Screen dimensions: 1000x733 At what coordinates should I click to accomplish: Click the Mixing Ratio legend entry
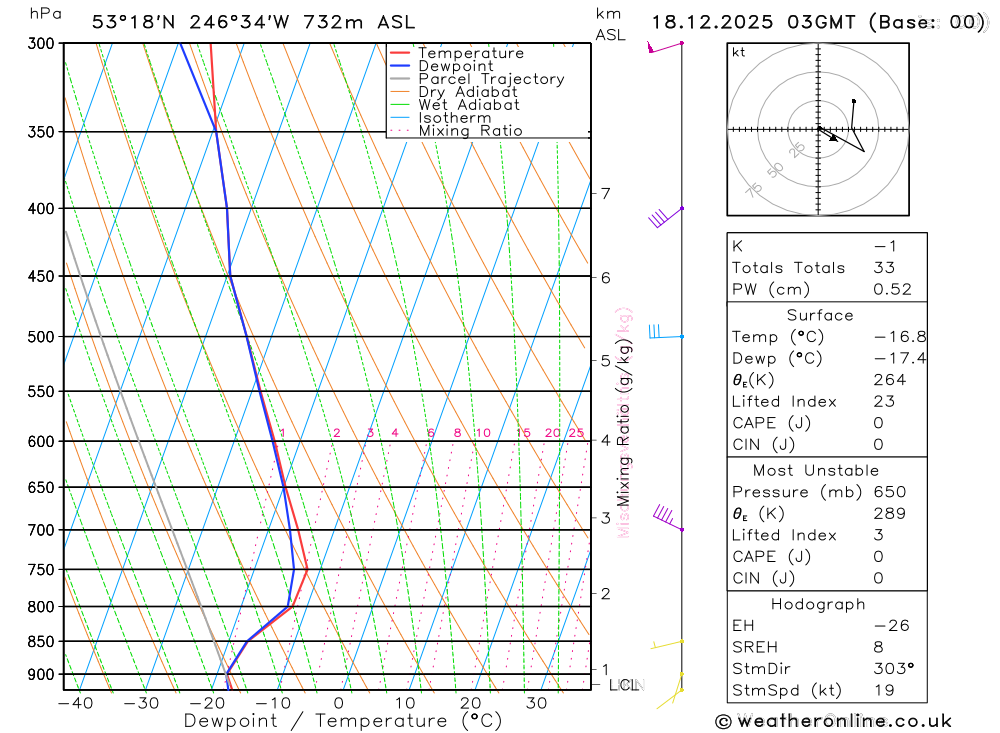[457, 131]
